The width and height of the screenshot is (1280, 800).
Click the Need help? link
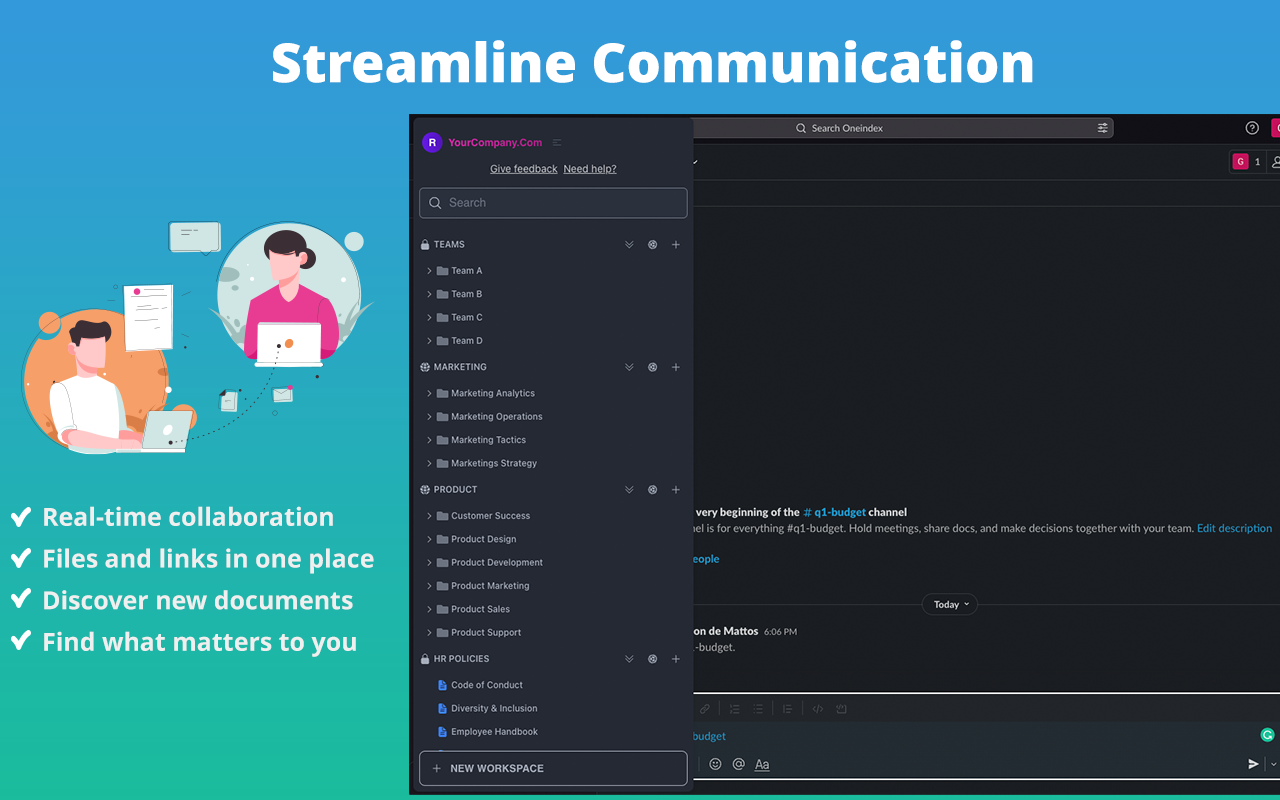click(590, 169)
